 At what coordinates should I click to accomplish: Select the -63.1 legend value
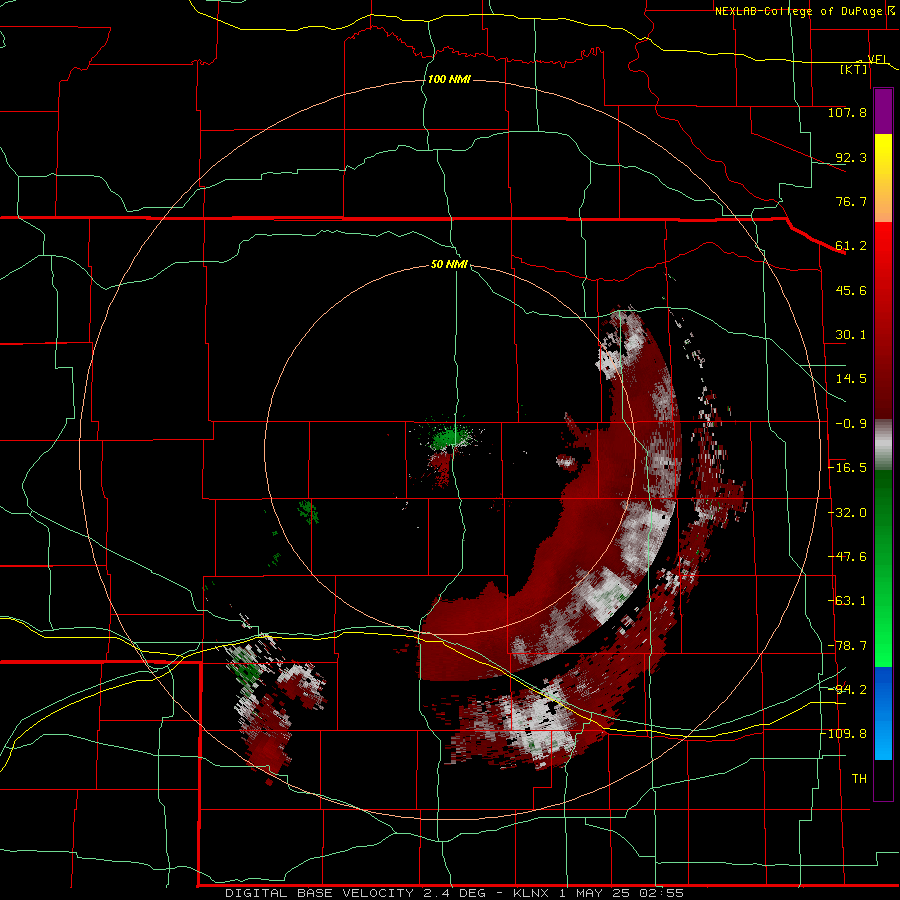pos(847,601)
